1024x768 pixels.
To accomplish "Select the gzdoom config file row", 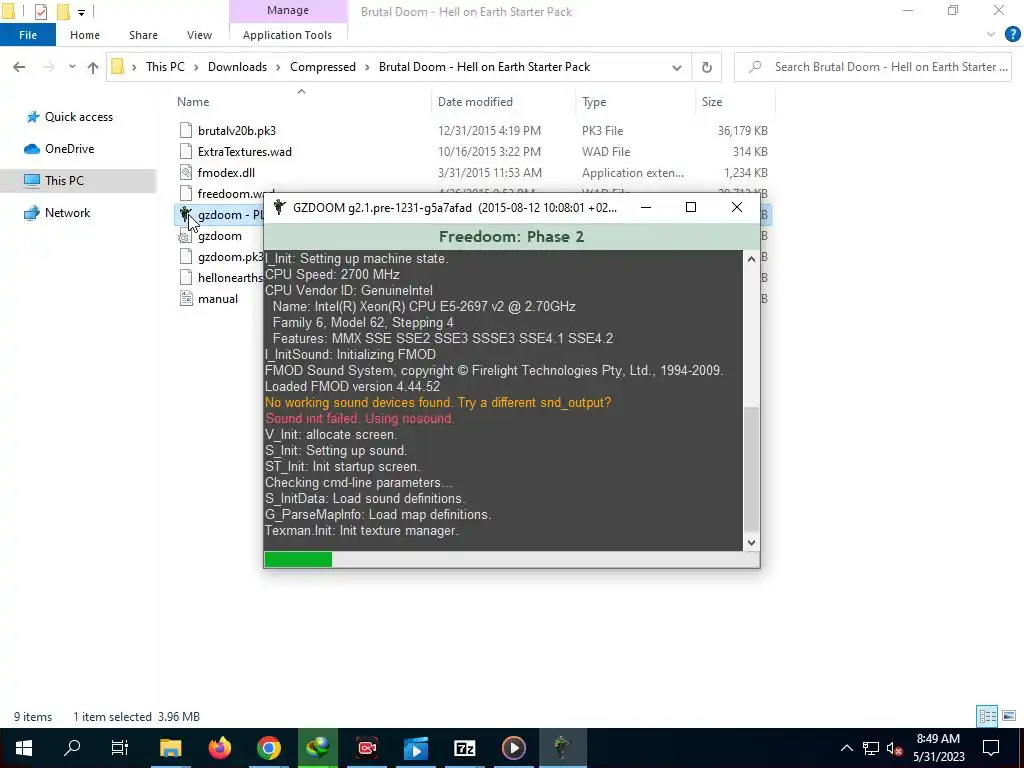I will (x=219, y=236).
